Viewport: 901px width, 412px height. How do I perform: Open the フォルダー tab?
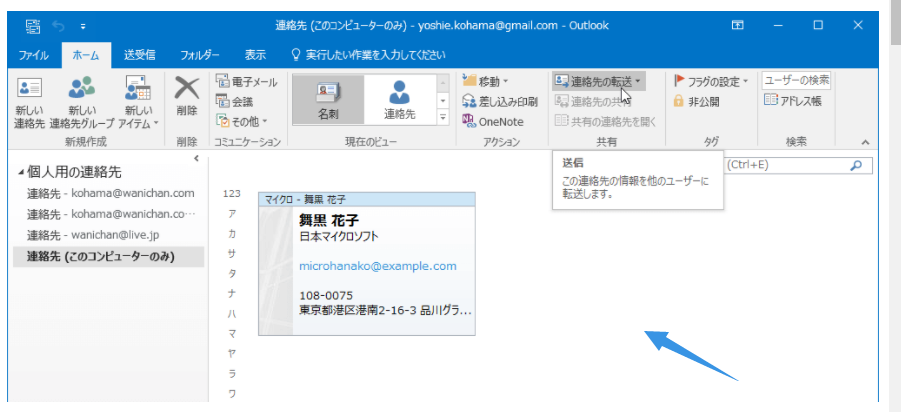[199, 56]
